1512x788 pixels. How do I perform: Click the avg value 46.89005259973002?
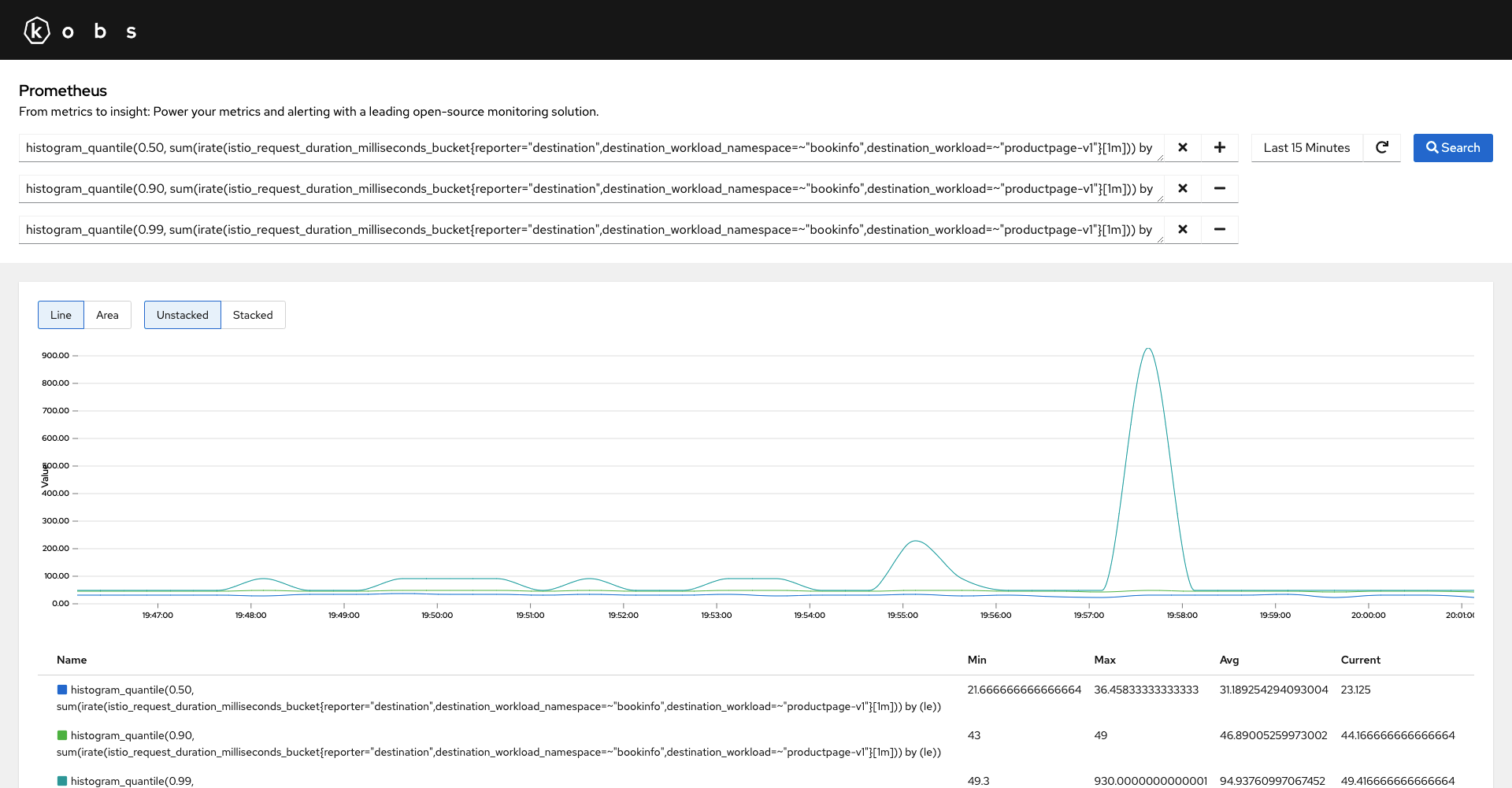click(1273, 735)
